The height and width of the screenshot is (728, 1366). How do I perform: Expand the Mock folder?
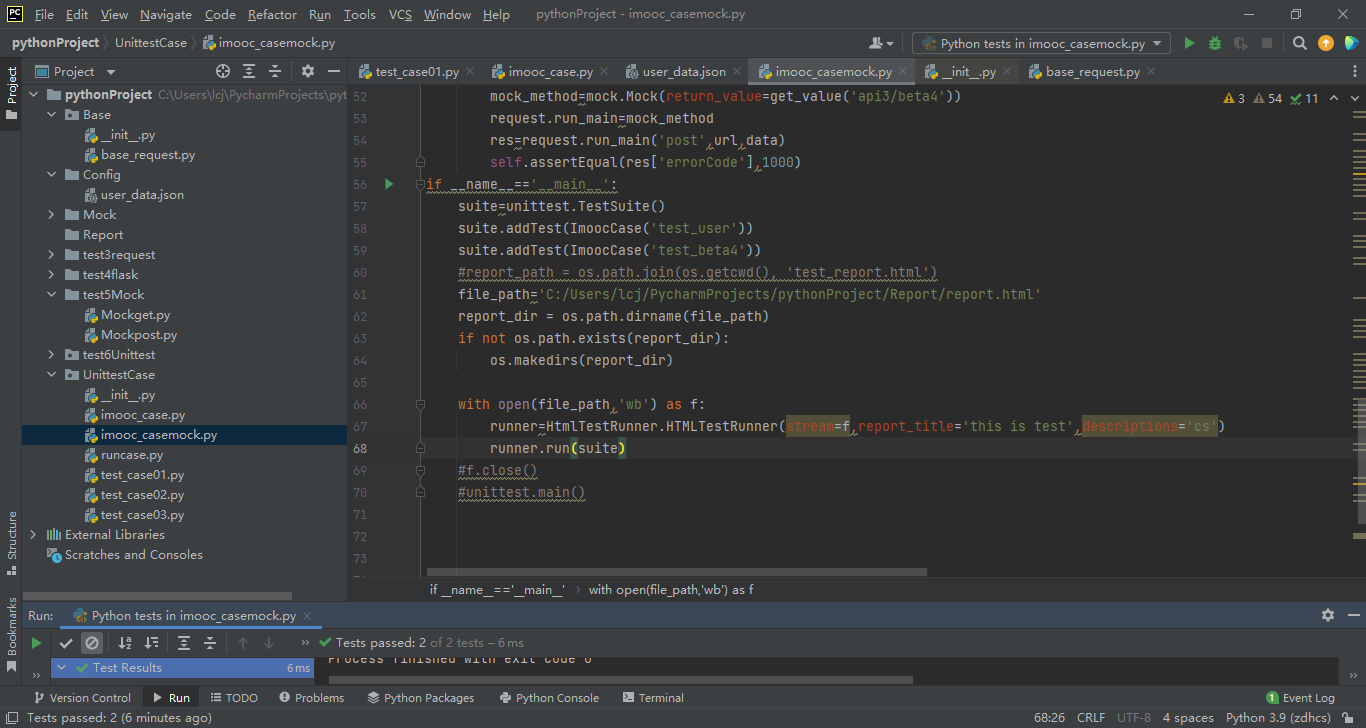[51, 214]
